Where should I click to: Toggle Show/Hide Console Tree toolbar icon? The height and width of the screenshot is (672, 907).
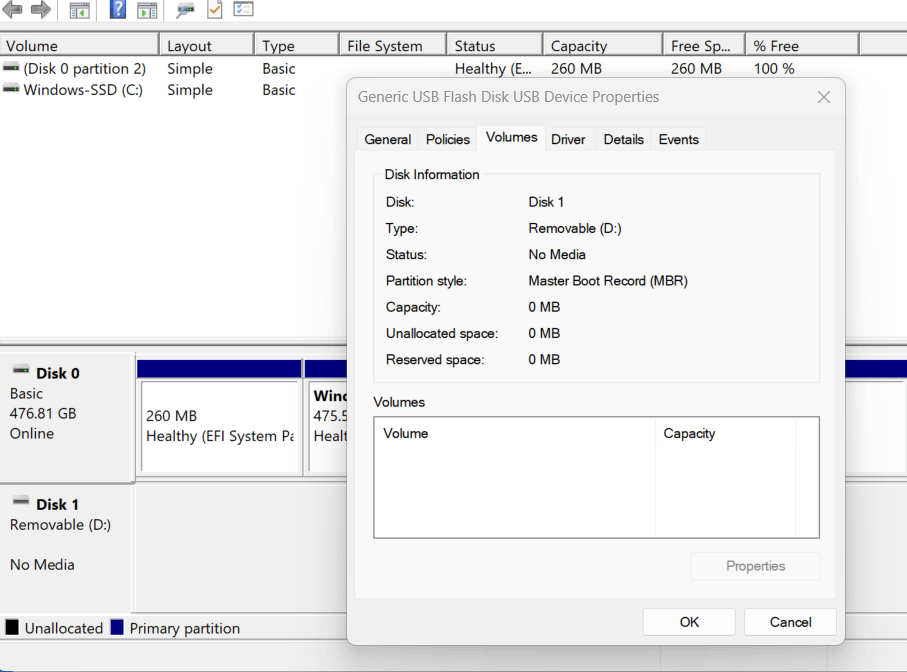coord(79,10)
